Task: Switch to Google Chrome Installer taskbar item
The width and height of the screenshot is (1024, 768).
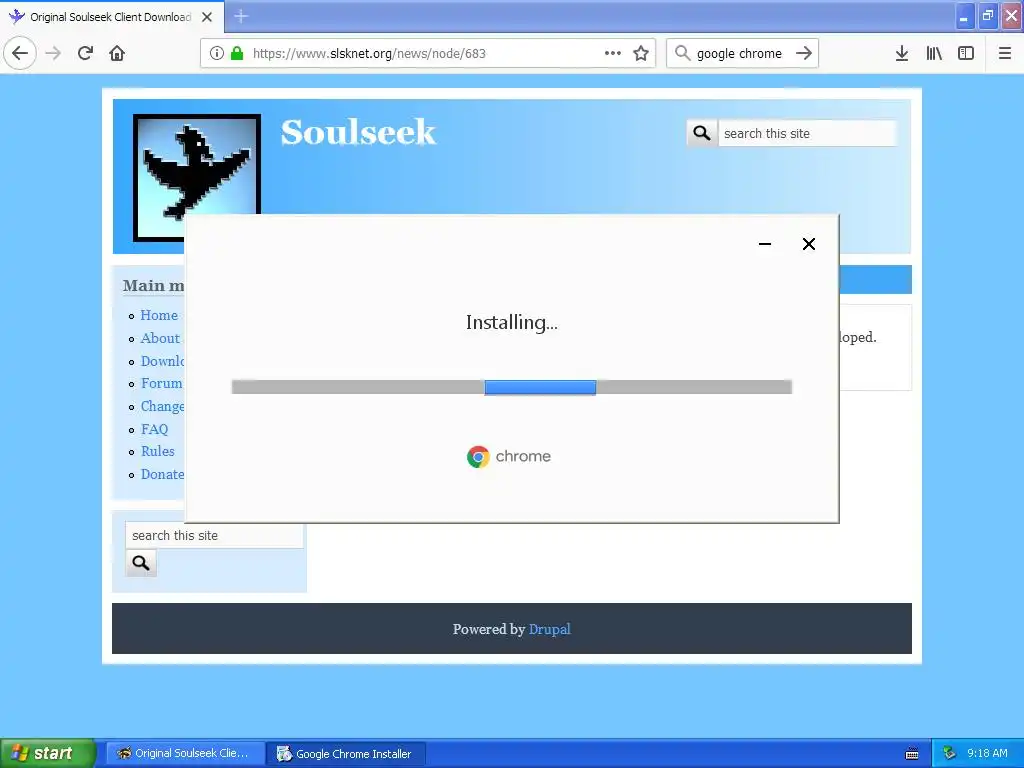Action: click(x=346, y=753)
